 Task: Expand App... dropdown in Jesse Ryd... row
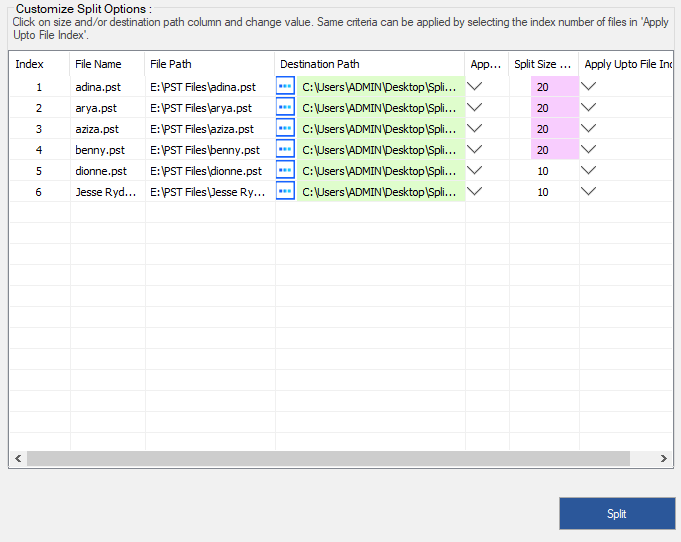click(x=475, y=191)
